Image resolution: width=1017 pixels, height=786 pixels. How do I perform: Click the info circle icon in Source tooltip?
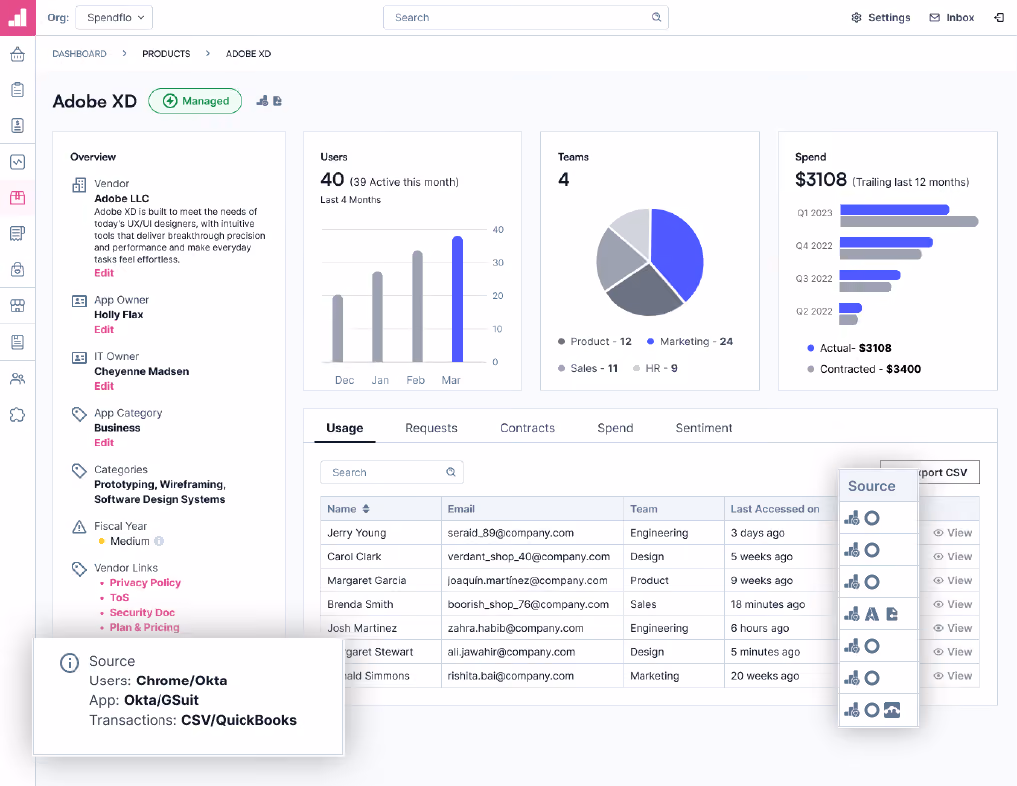click(x=69, y=663)
